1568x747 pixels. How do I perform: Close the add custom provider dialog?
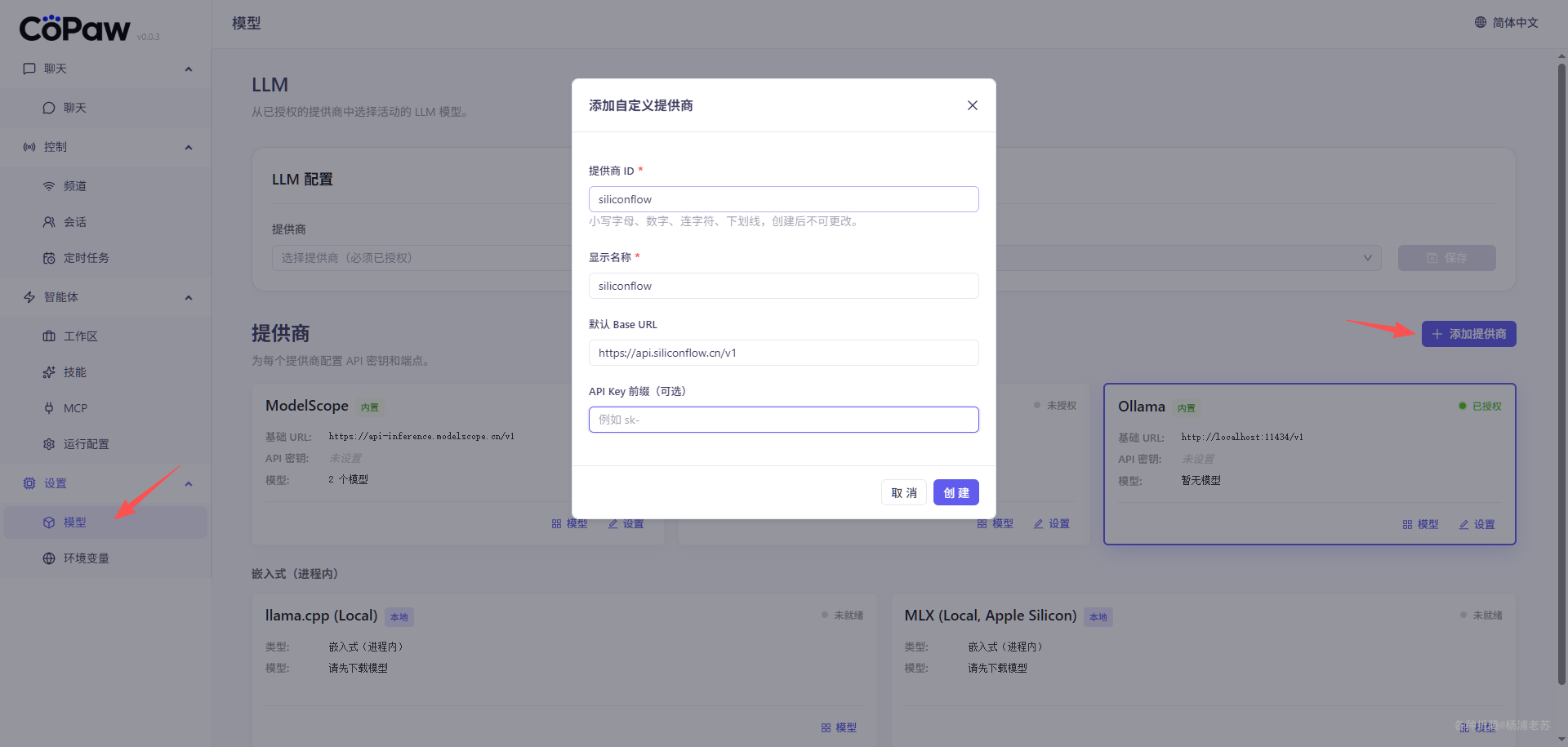972,105
